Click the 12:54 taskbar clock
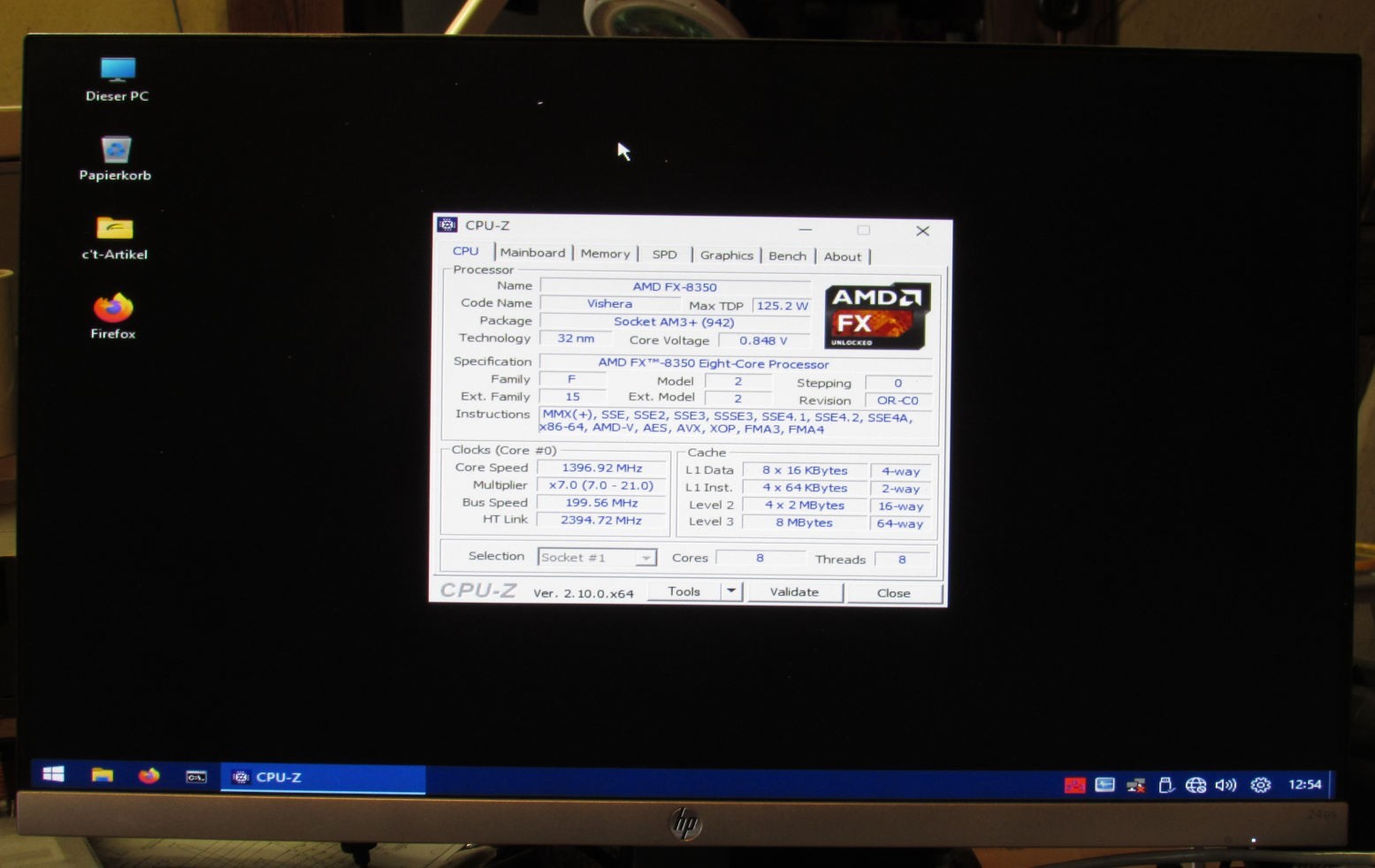1375x868 pixels. (x=1304, y=784)
